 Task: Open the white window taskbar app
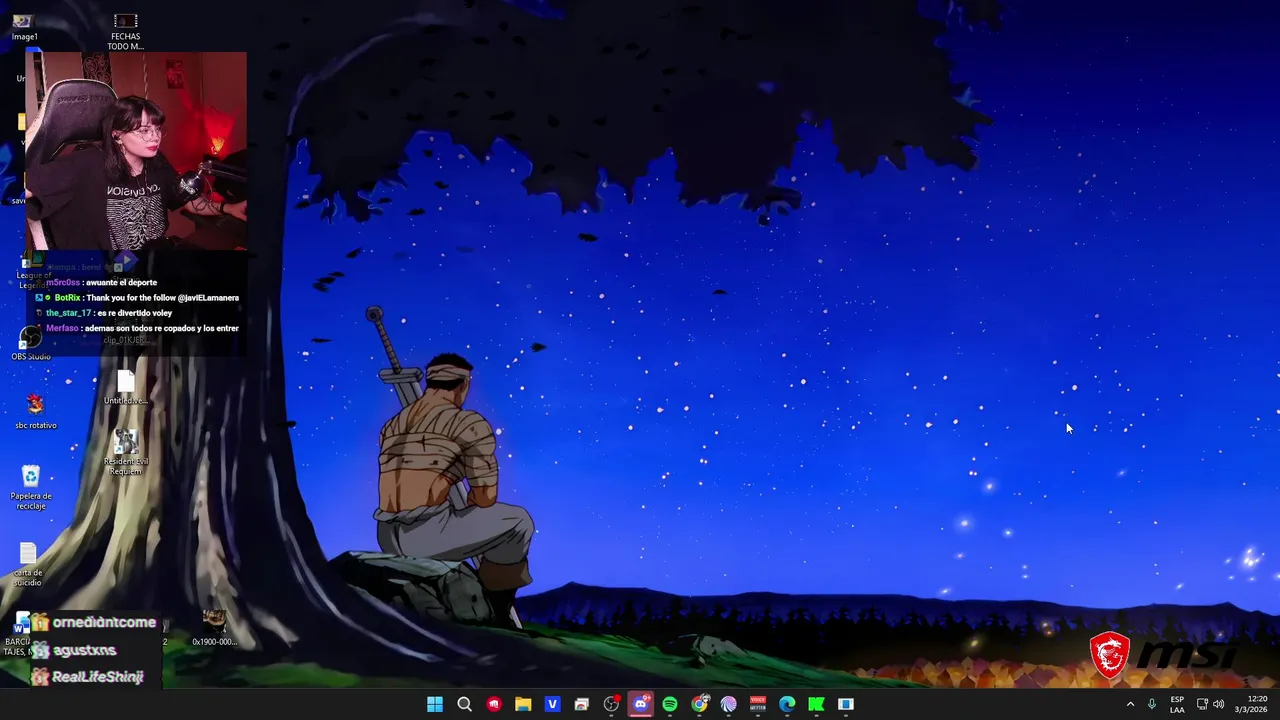click(x=846, y=704)
